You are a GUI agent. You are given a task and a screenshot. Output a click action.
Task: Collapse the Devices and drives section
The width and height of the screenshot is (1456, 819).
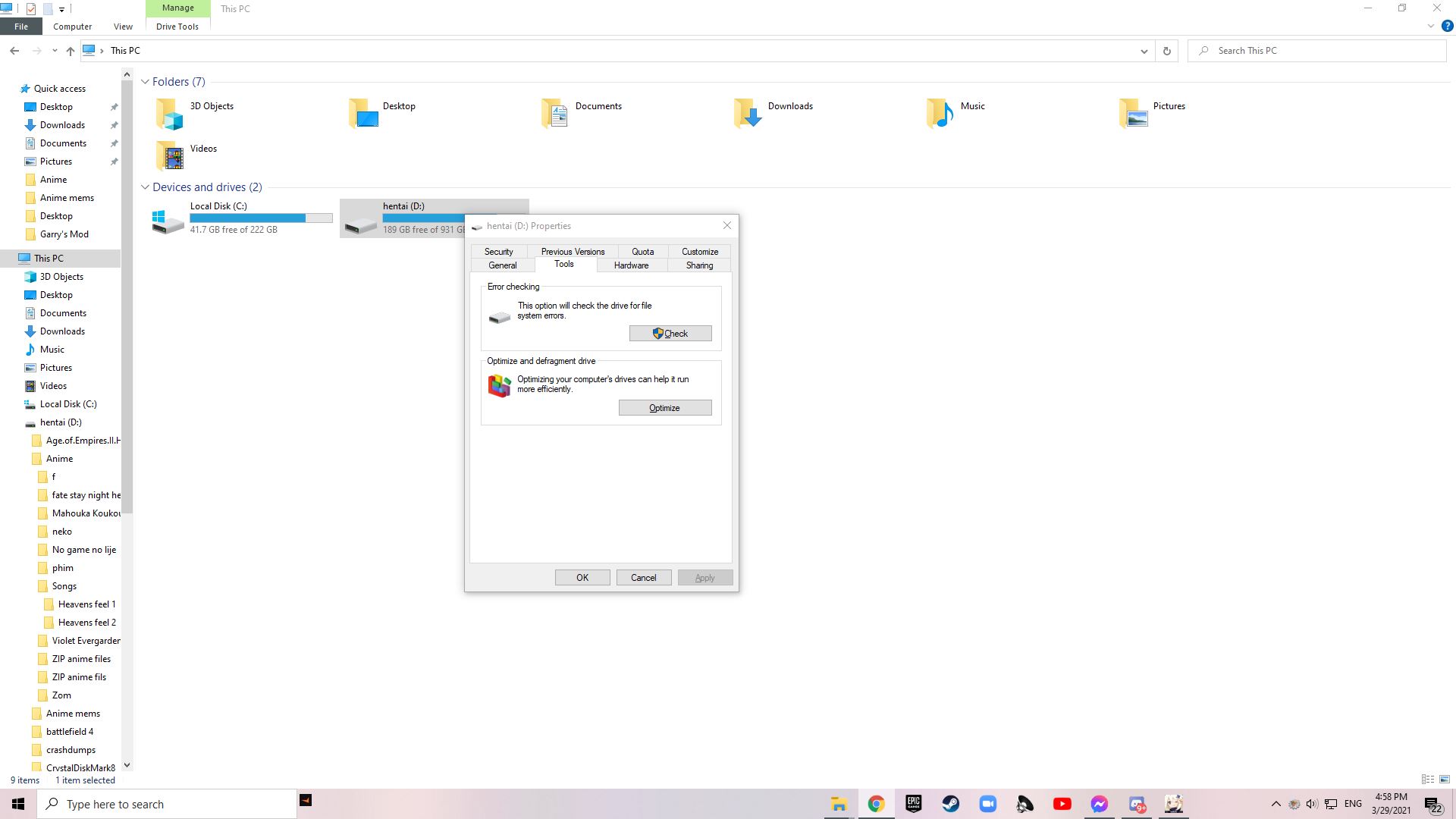(145, 187)
